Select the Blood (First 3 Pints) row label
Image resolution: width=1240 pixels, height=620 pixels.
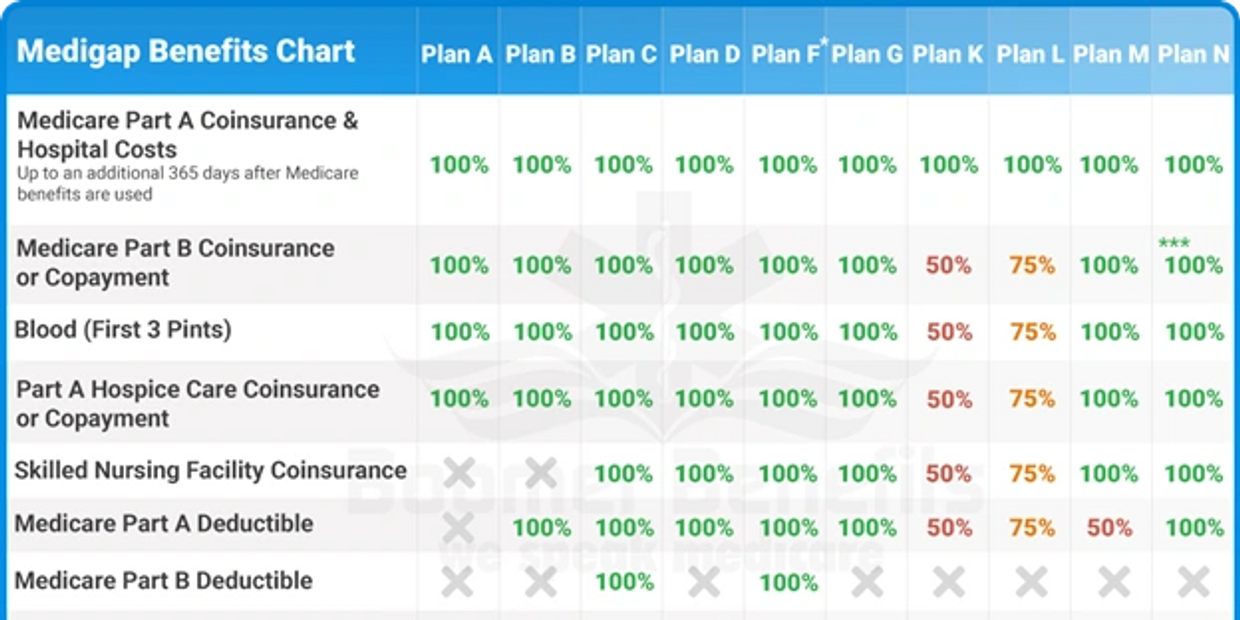tap(123, 329)
